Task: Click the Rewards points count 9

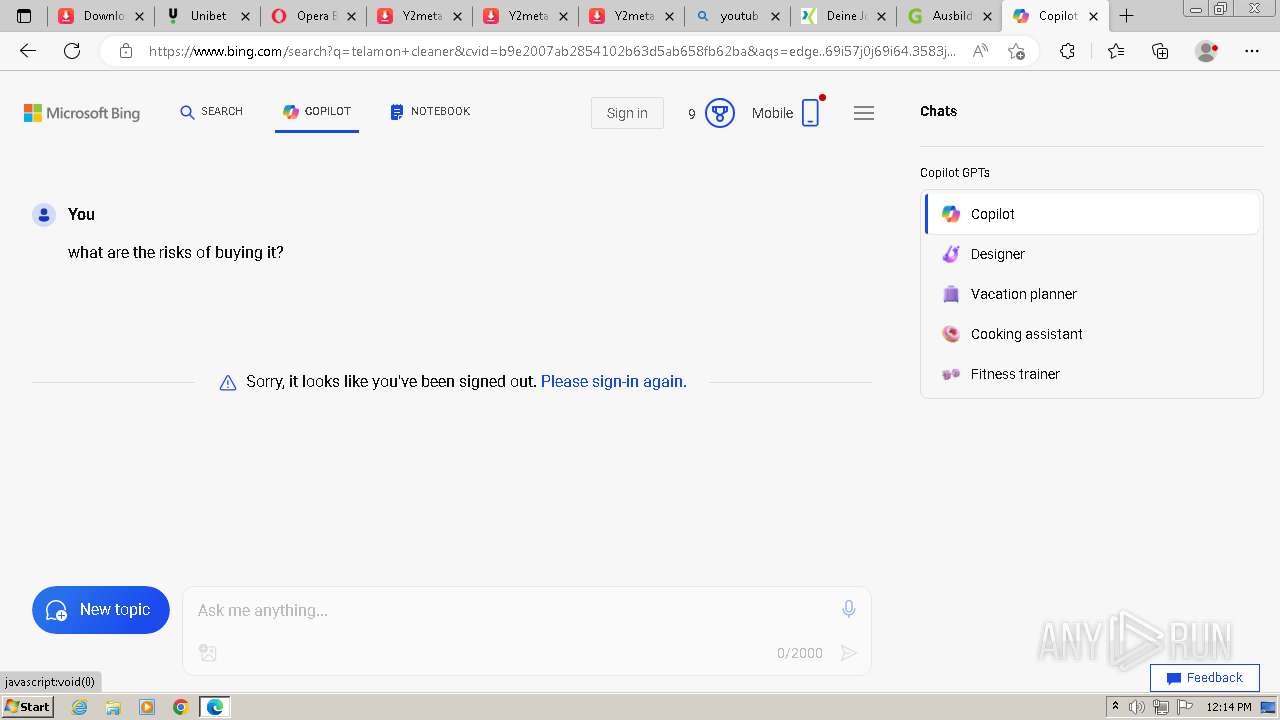Action: [x=691, y=114]
